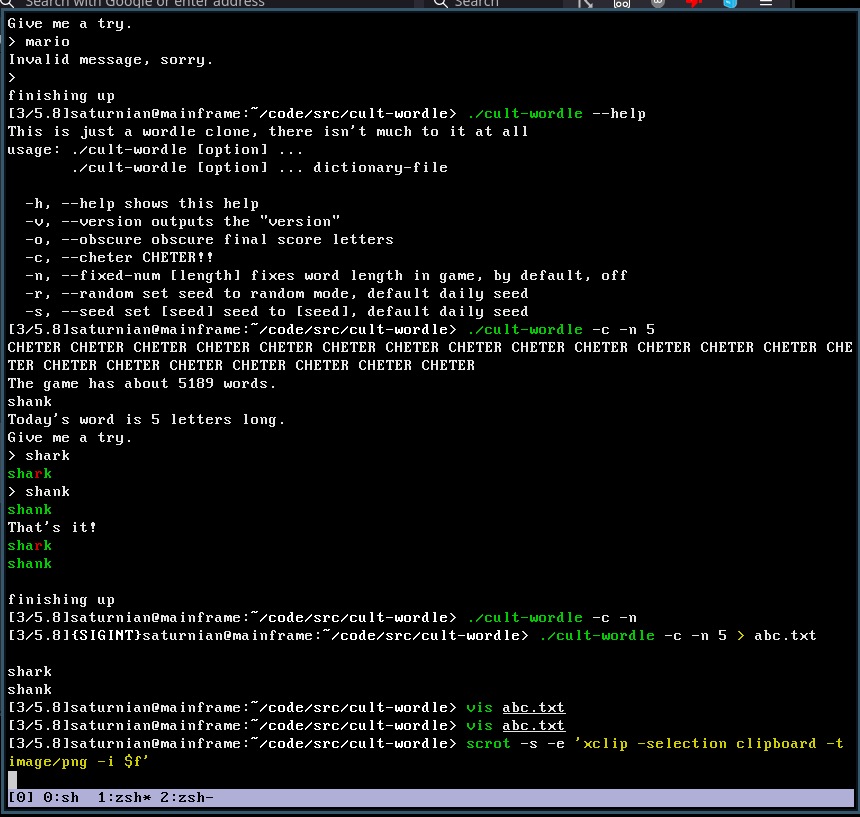Click the 'usage: ./cult-wordle [option] ...' line

coord(155,150)
